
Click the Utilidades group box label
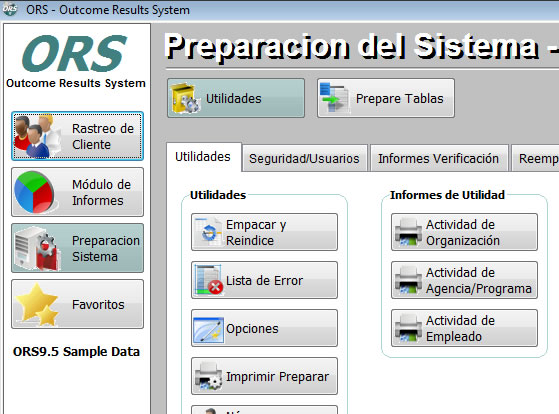point(218,195)
